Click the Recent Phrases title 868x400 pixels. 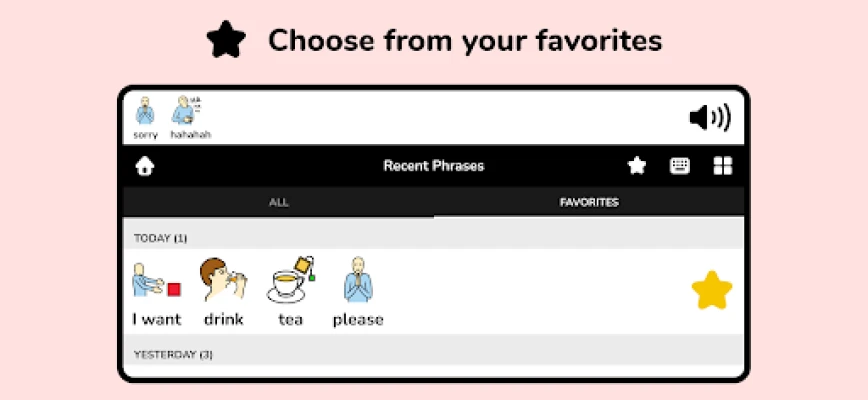pos(433,166)
